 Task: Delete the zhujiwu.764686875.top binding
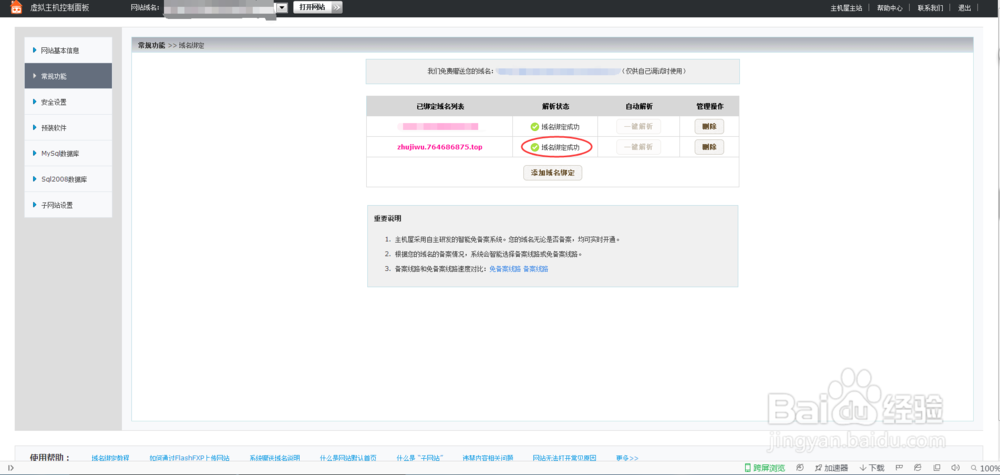click(x=709, y=147)
